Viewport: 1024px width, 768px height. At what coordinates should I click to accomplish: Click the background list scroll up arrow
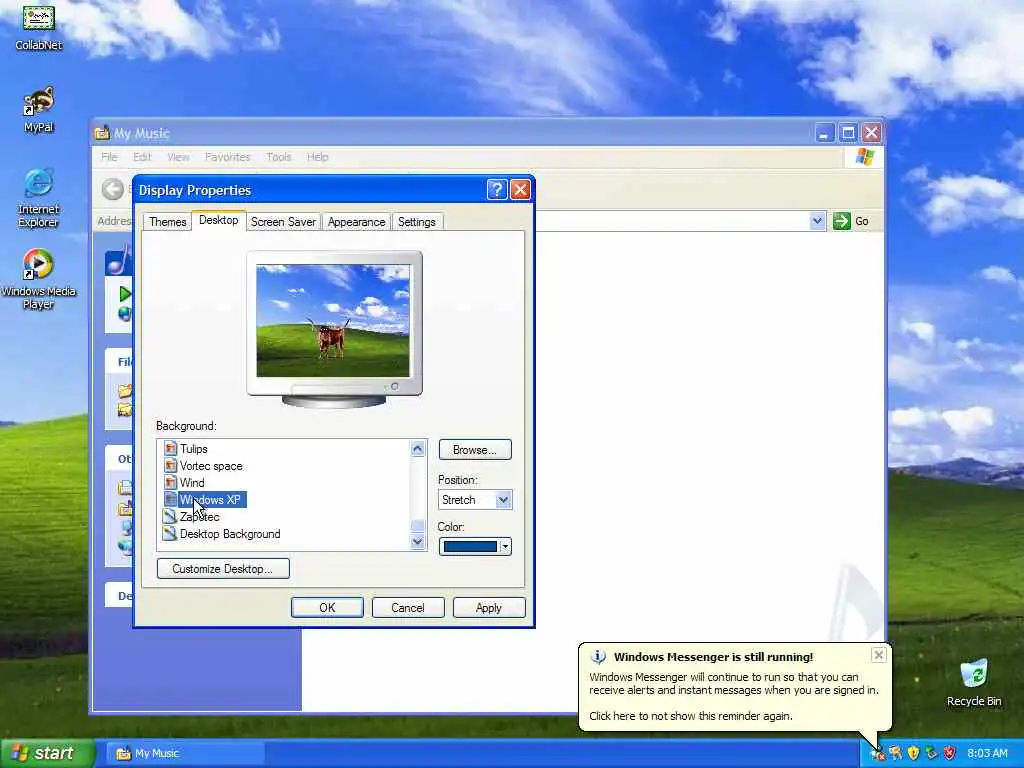point(417,448)
